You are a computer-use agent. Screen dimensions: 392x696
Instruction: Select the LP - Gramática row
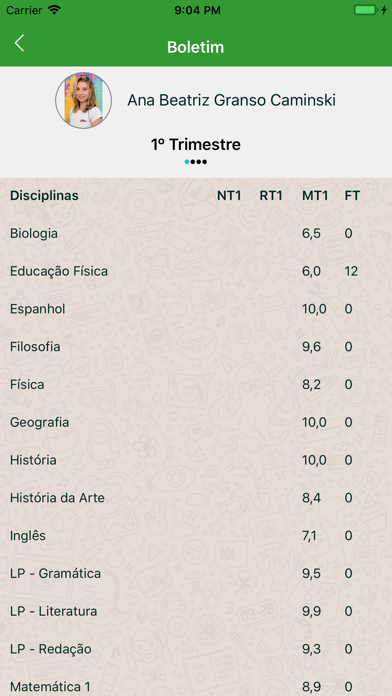[x=196, y=573]
